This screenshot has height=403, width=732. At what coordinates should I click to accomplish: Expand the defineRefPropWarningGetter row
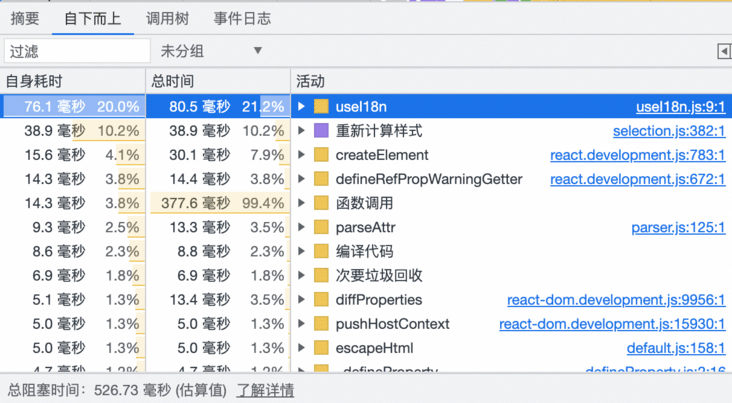(x=302, y=179)
